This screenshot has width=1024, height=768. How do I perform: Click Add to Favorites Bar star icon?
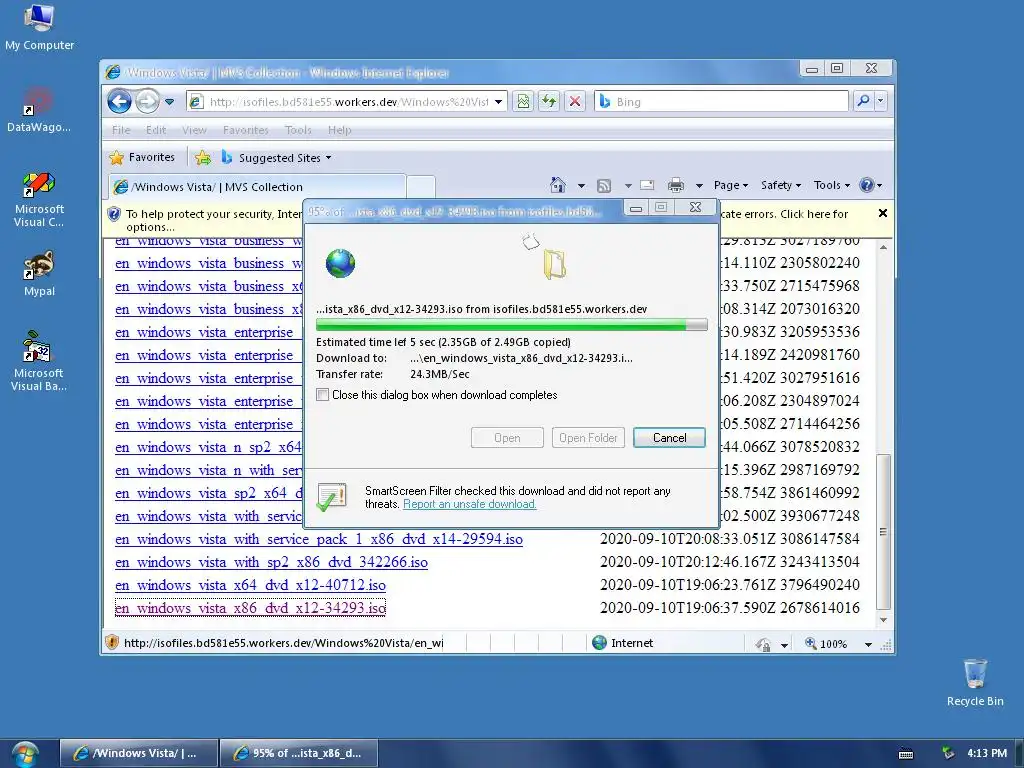[202, 157]
